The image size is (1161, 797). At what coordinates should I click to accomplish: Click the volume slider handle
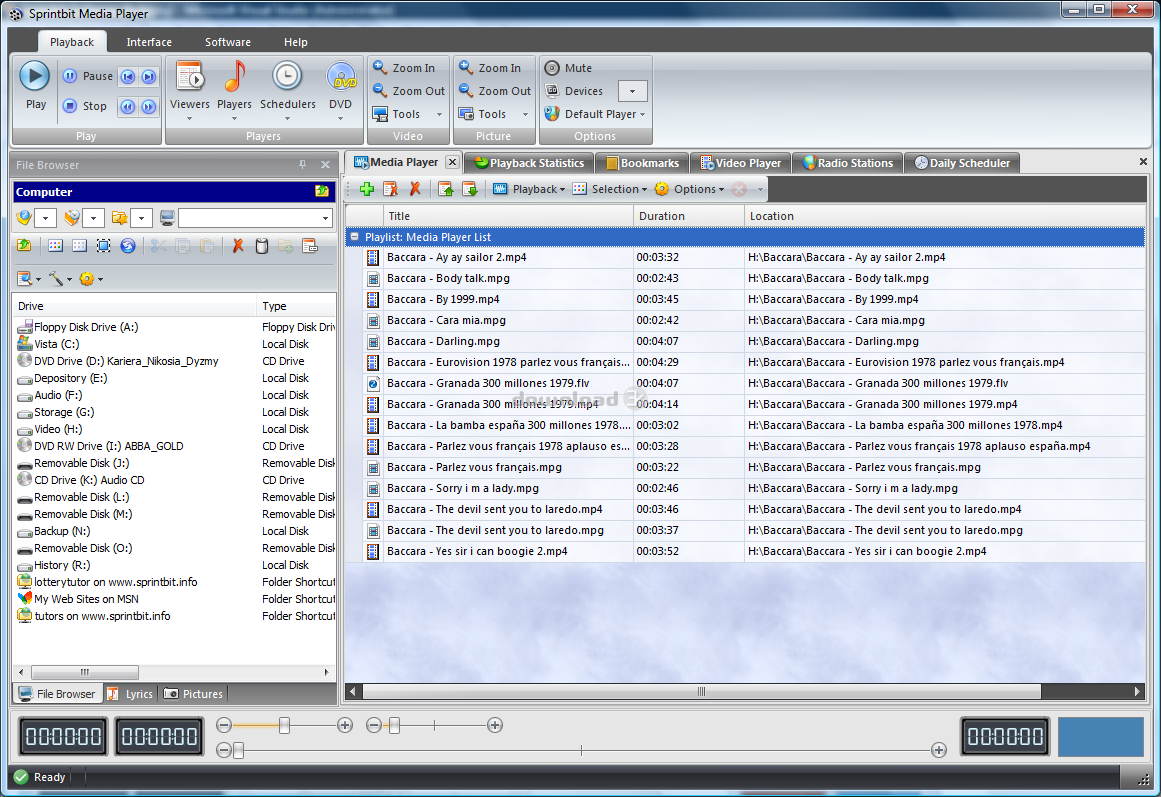point(284,725)
